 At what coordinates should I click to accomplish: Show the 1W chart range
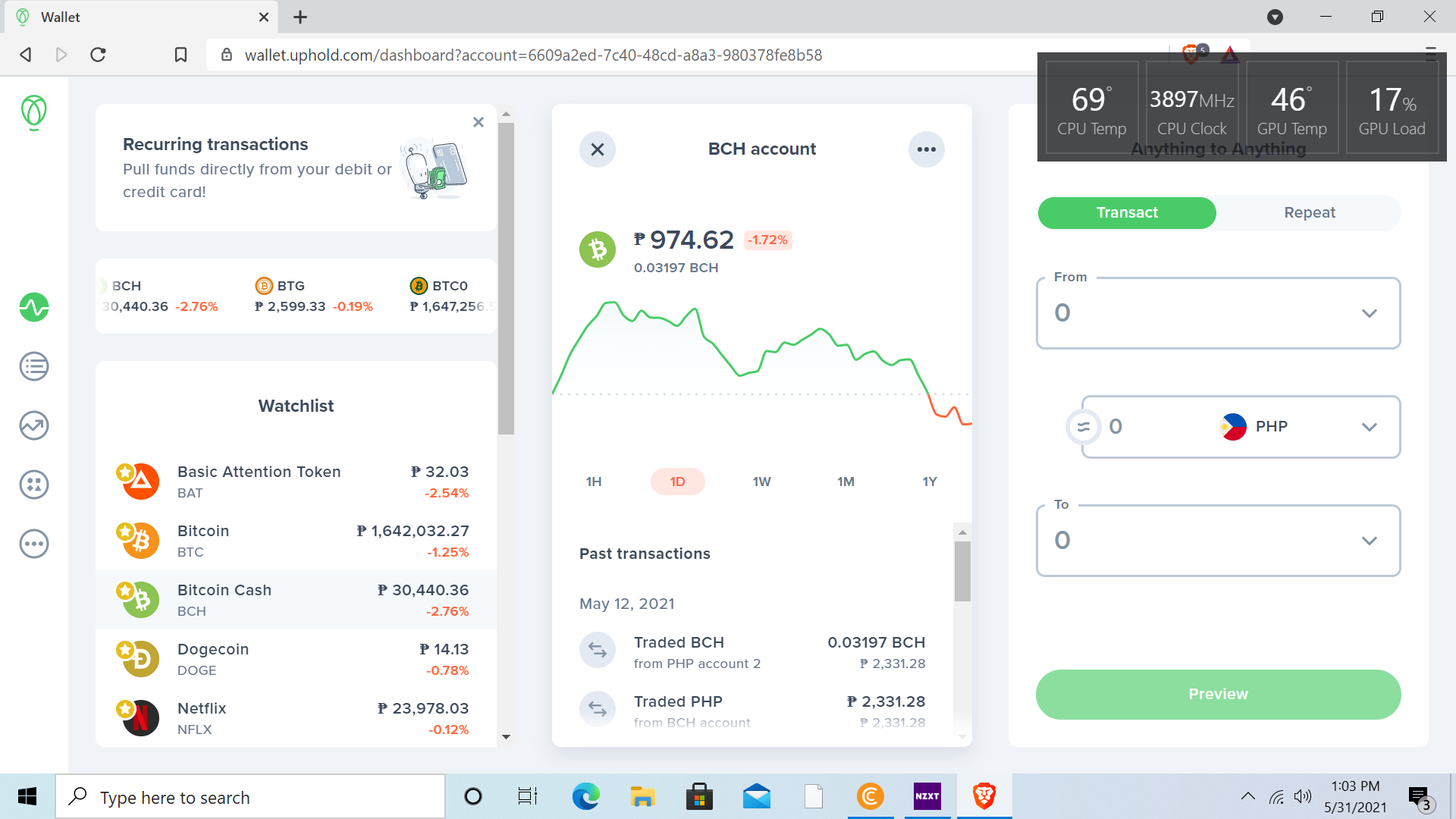762,482
